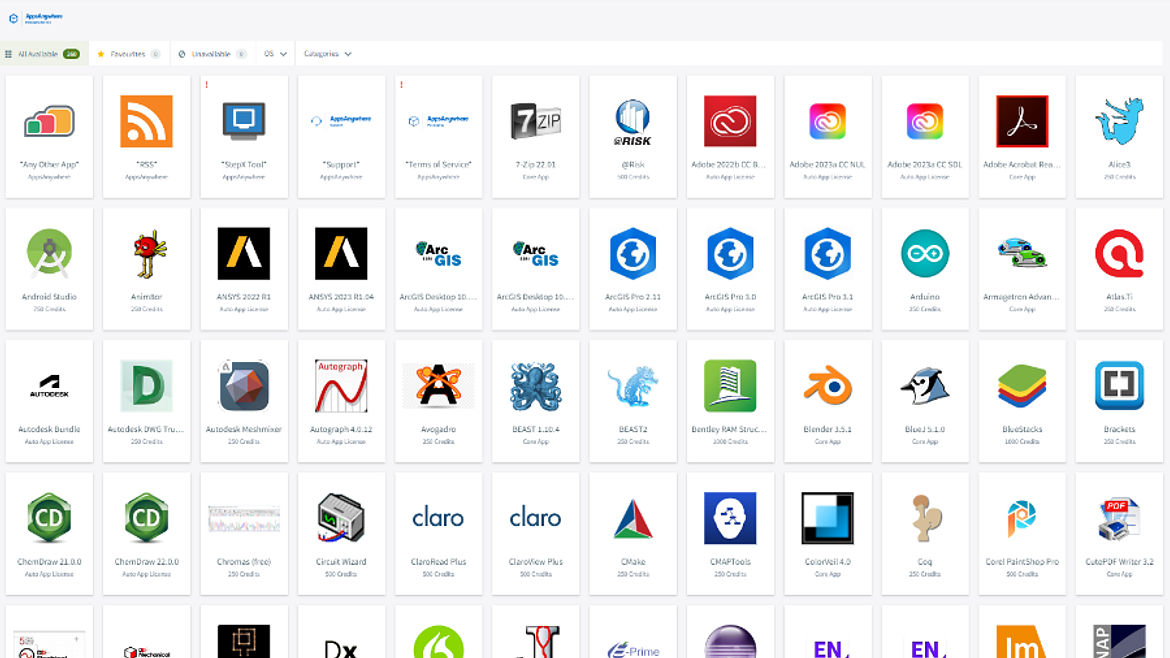Image resolution: width=1170 pixels, height=658 pixels.
Task: Open the Categories dropdown
Action: pyautogui.click(x=328, y=54)
